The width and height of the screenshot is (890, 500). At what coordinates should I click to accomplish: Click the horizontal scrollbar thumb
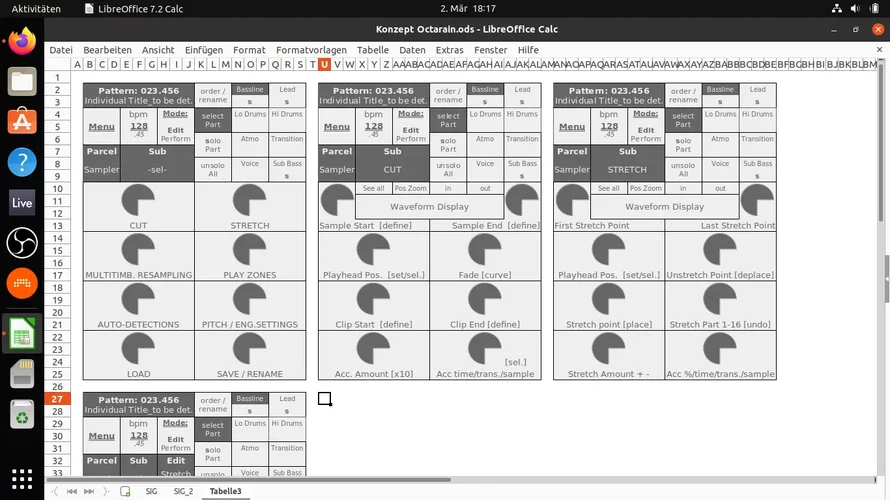click(x=250, y=480)
